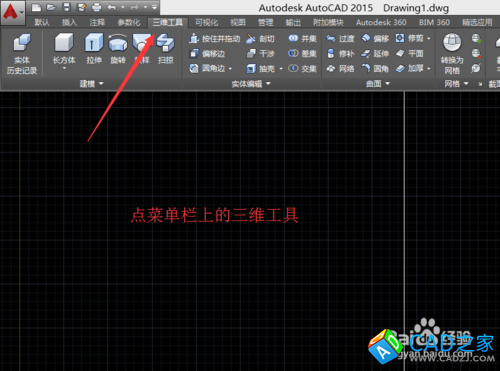
Task: Choose the 拉伸 extrude tool
Action: [x=94, y=48]
